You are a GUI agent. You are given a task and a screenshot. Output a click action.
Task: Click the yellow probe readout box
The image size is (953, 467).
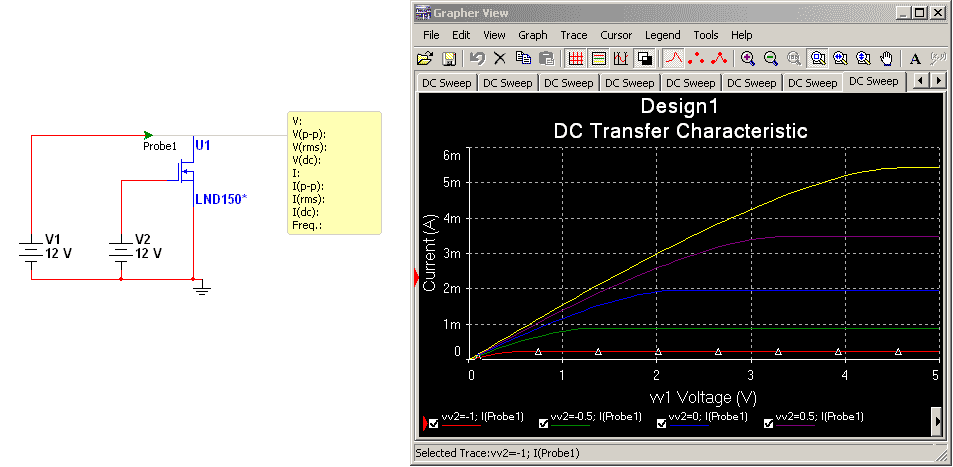pyautogui.click(x=334, y=173)
